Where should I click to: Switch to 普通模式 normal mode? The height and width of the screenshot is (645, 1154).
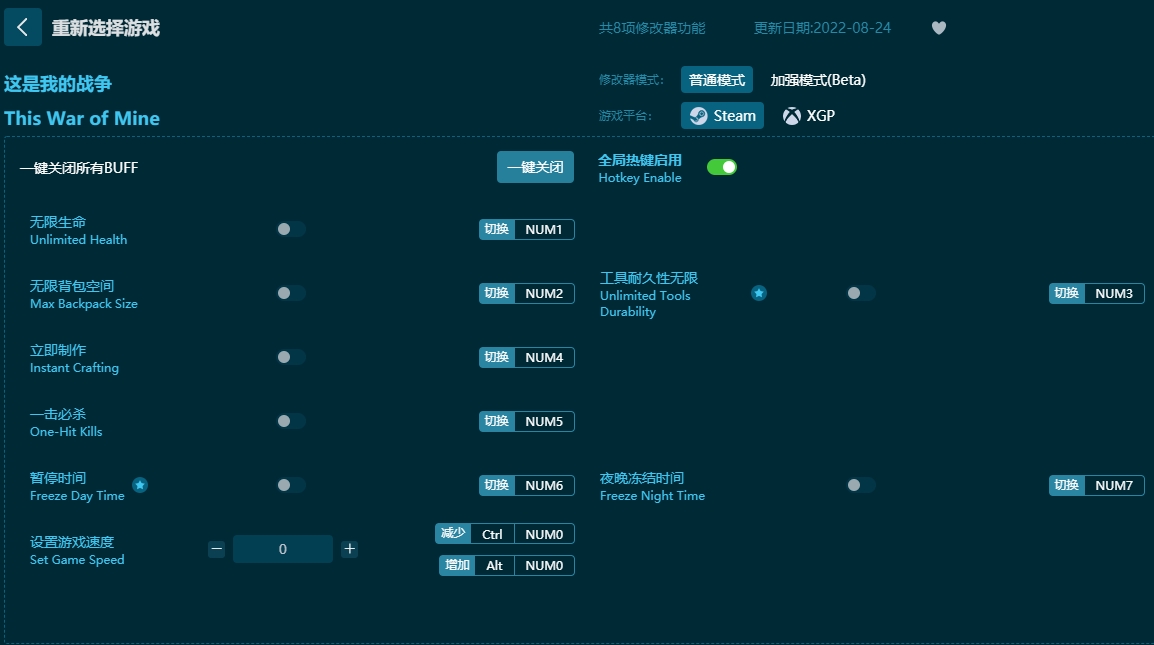click(716, 80)
